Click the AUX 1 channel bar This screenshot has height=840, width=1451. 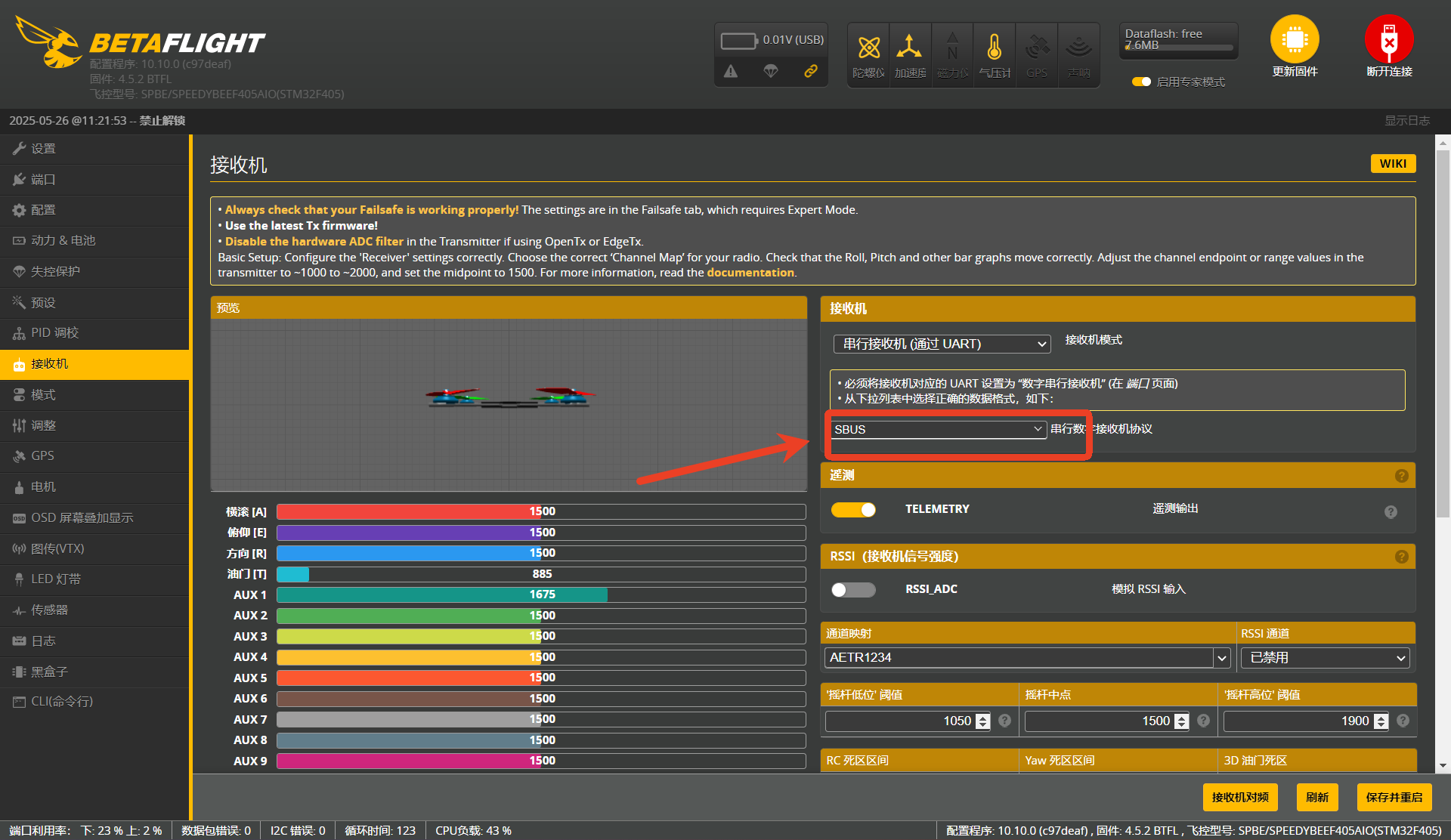pos(541,594)
